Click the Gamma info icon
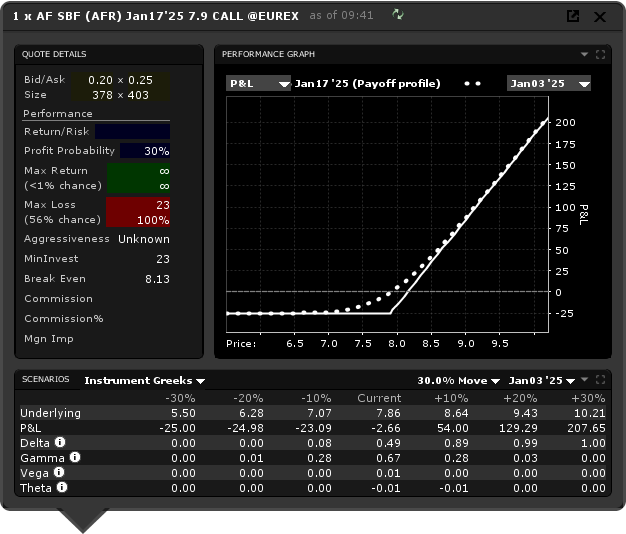Image resolution: width=626 pixels, height=534 pixels. (x=74, y=458)
